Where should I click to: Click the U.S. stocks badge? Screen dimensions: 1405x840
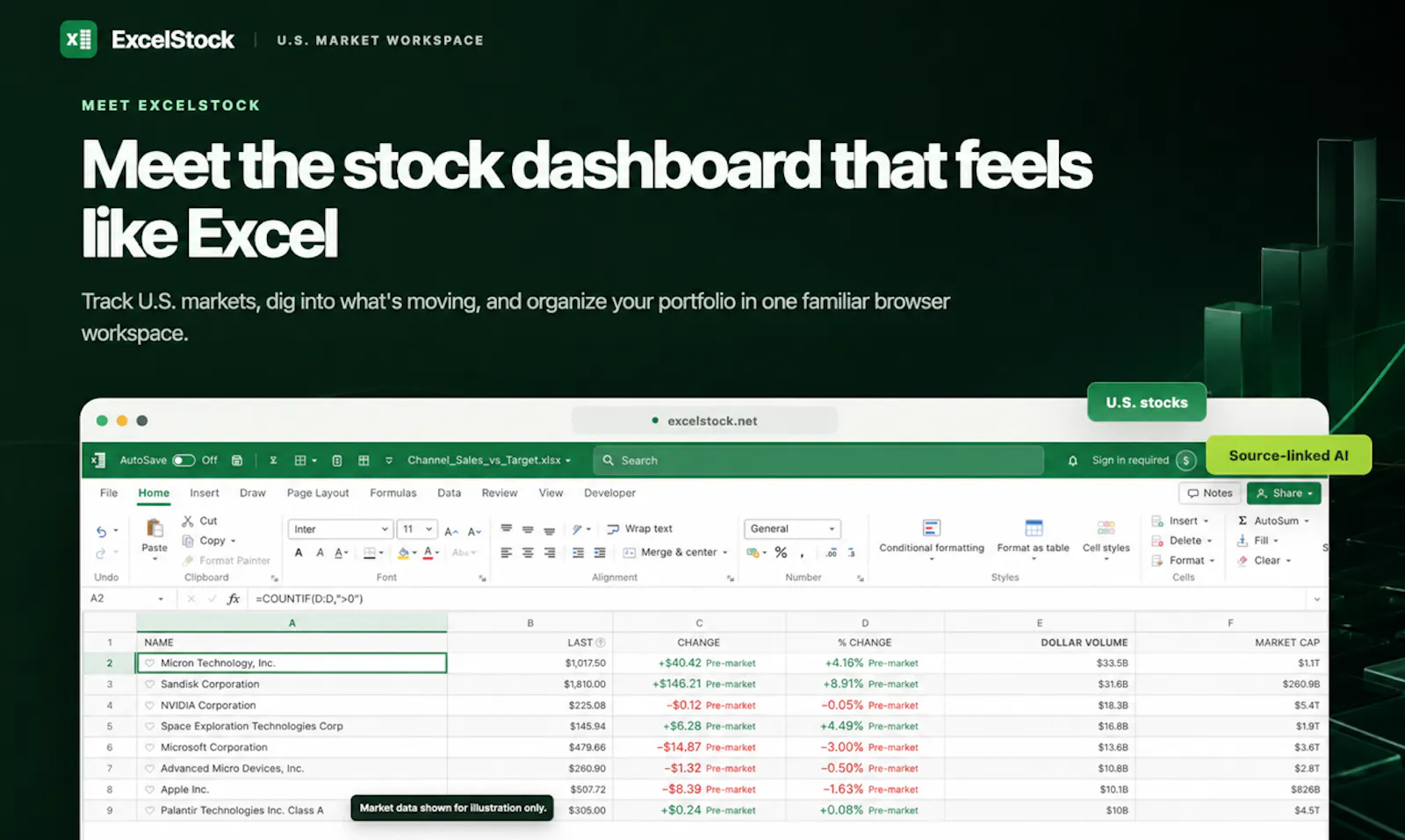click(x=1147, y=402)
